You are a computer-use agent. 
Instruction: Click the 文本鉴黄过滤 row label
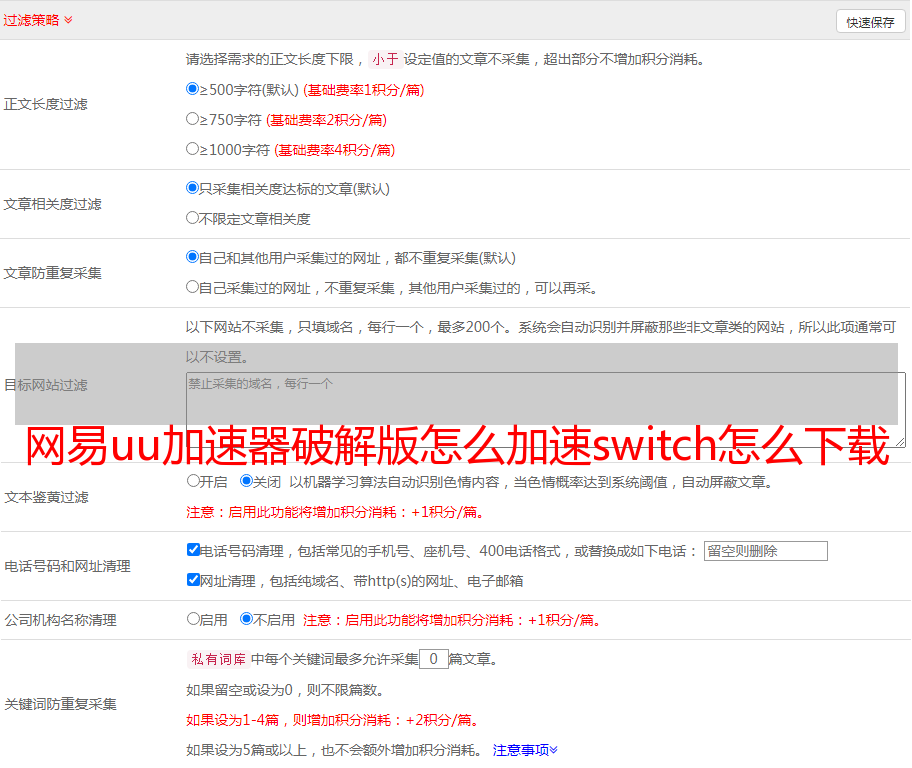(47, 497)
